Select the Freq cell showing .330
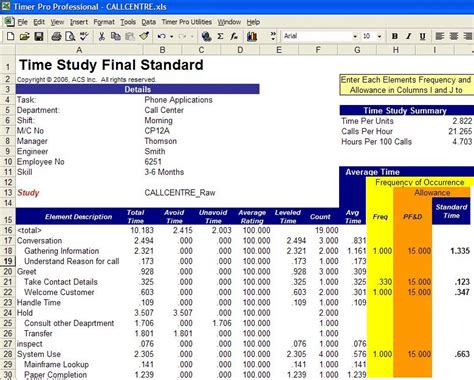 pyautogui.click(x=385, y=282)
